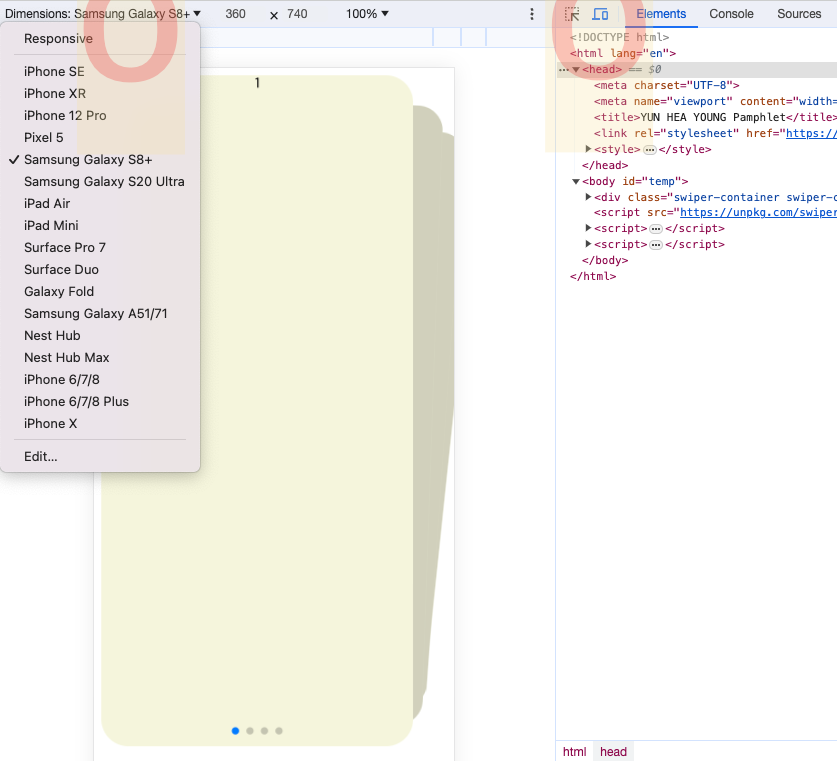Expand the first collapsed script node
The image size is (837, 761).
pos(588,228)
